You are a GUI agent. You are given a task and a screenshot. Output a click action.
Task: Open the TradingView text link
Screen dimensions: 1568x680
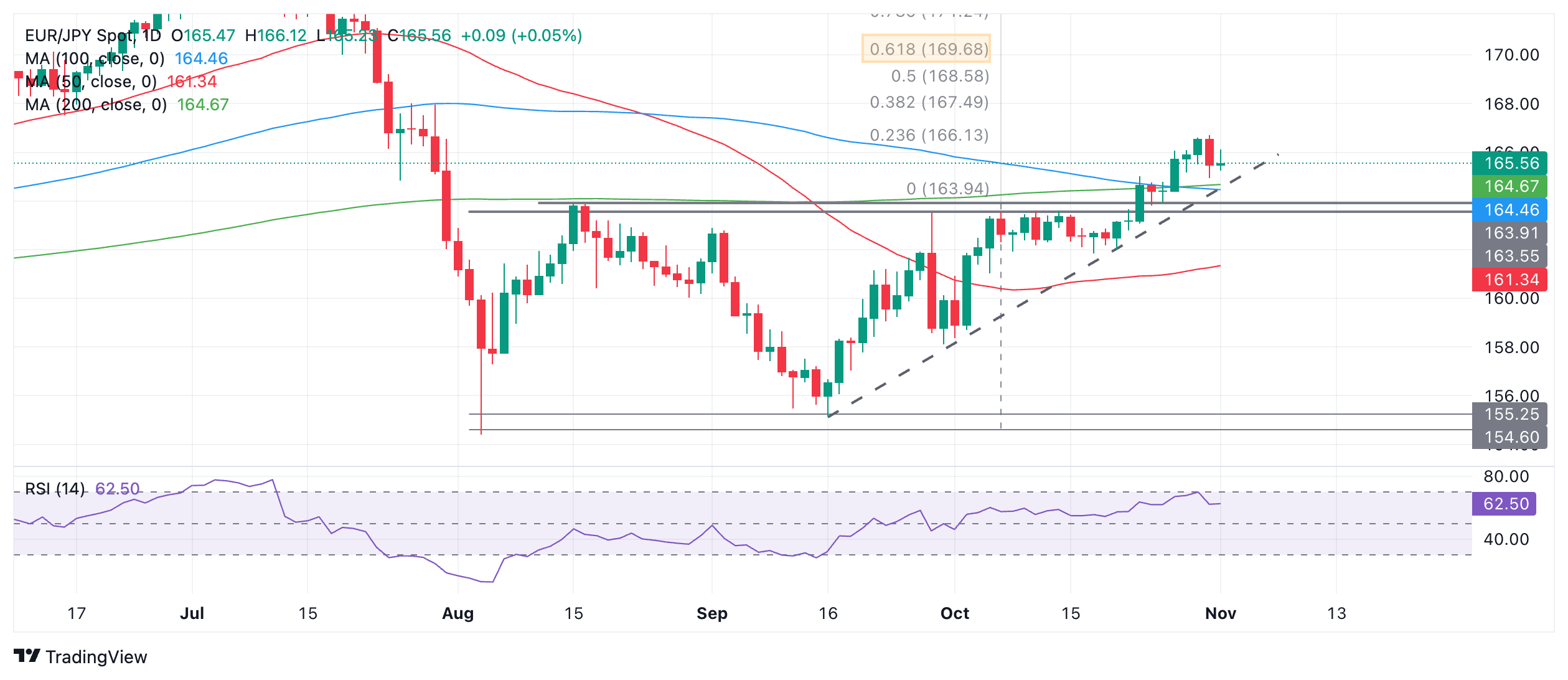click(x=96, y=657)
